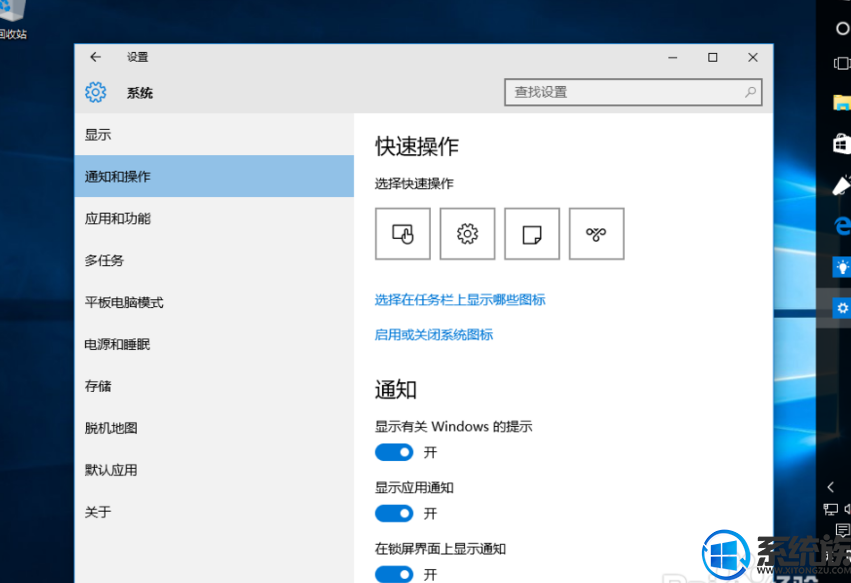Open the 显示 settings page
The height and width of the screenshot is (583, 851).
[x=214, y=135]
